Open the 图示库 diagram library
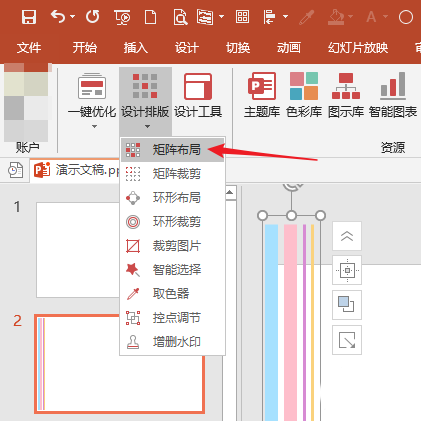This screenshot has height=421, width=421. (x=346, y=96)
